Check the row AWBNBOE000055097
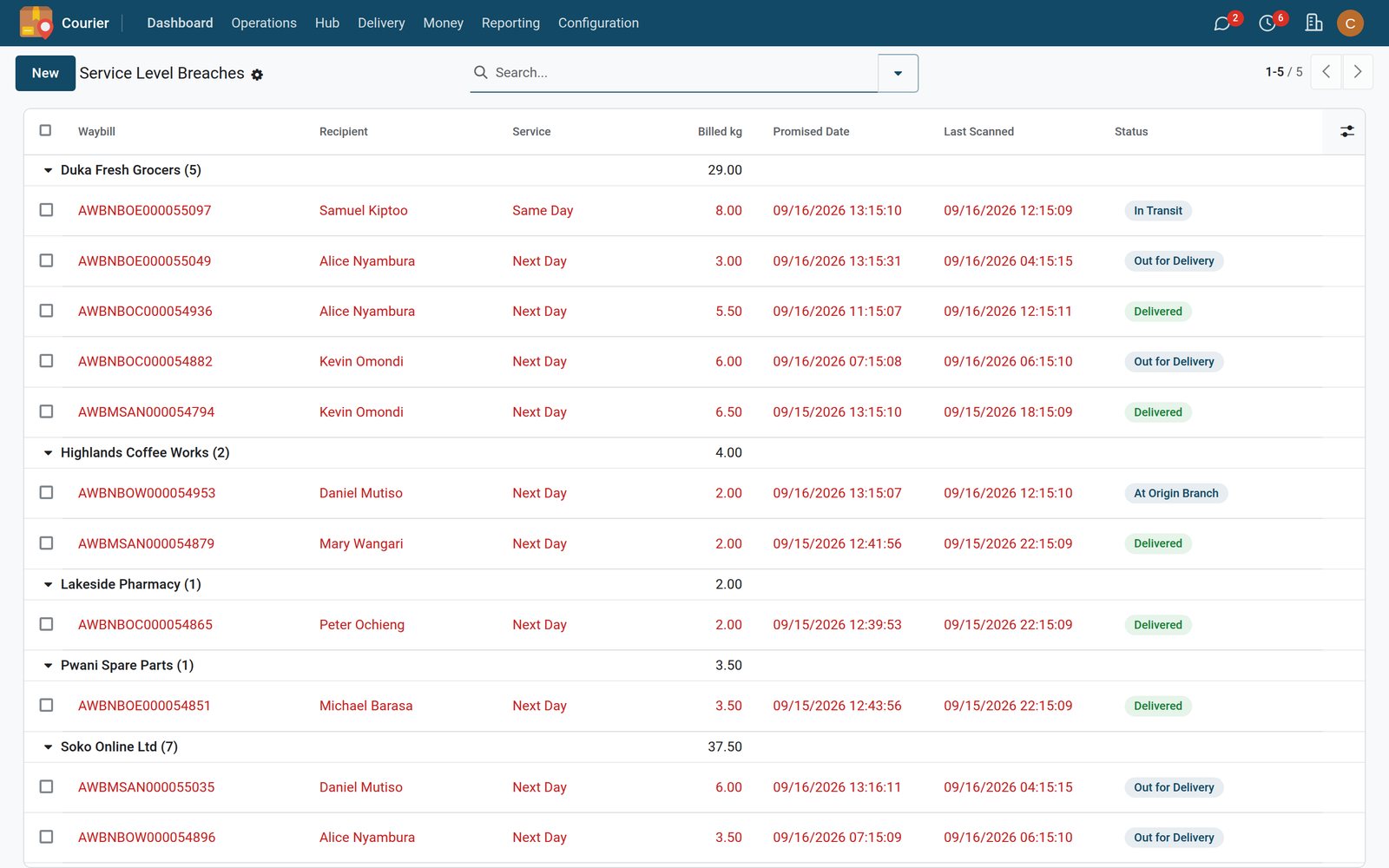Viewport: 1389px width, 868px height. click(46, 210)
